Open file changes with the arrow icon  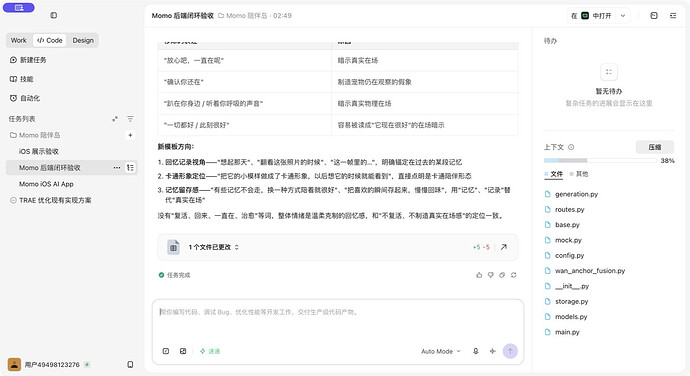pos(503,247)
